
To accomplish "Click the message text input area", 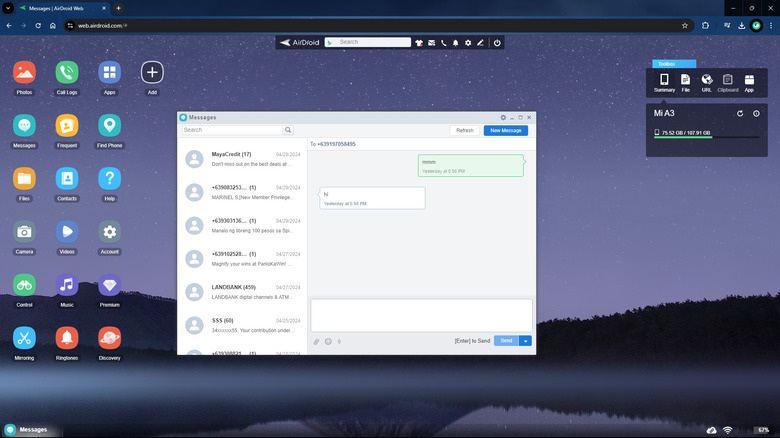I will coord(421,315).
